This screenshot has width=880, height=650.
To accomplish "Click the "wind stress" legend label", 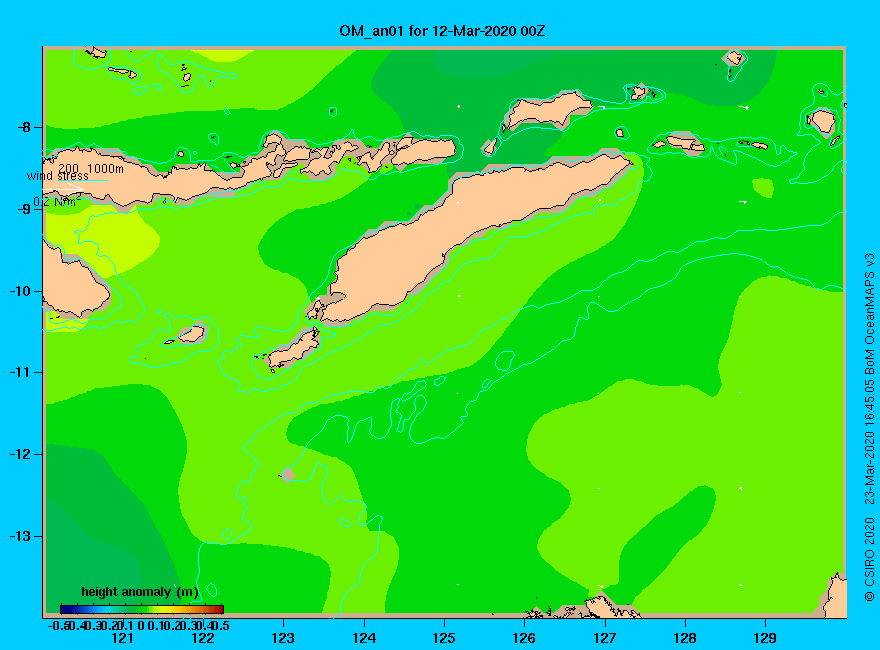I will (x=57, y=176).
